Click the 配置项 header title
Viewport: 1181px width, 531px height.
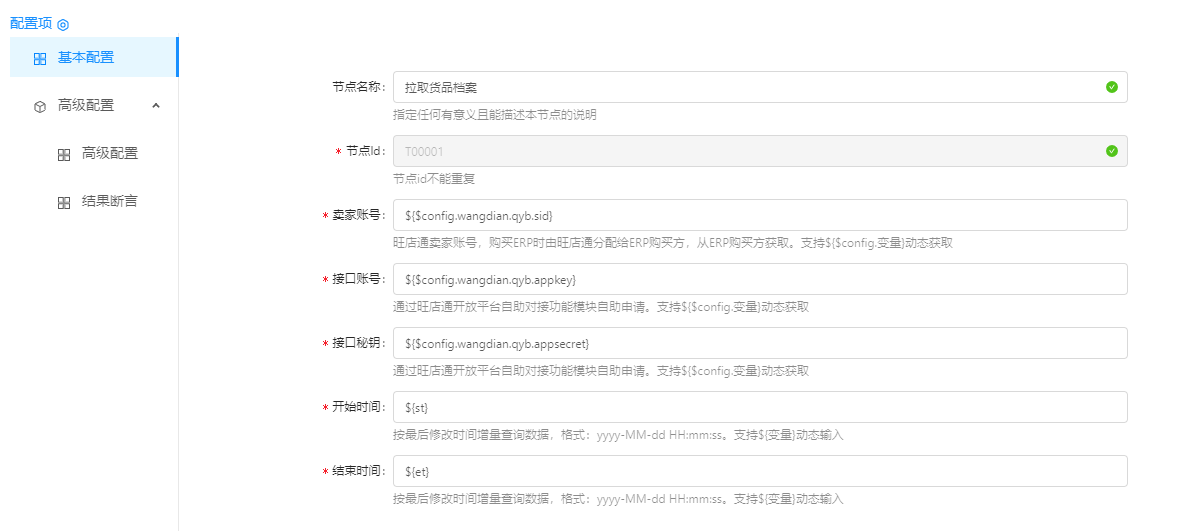pyautogui.click(x=30, y=23)
